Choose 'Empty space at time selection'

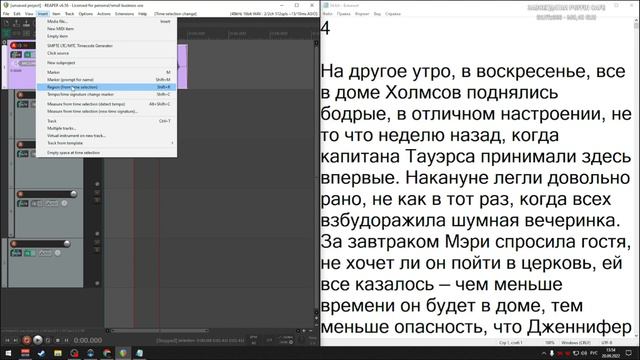tap(107, 153)
